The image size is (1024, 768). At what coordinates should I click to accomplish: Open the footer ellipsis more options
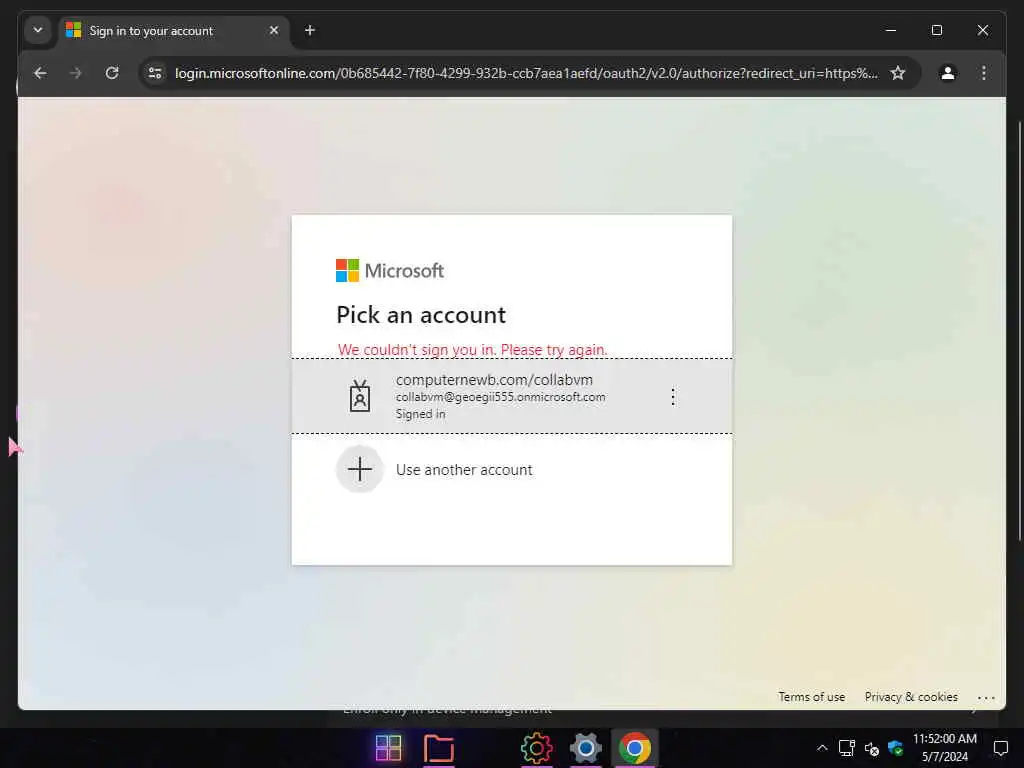[x=986, y=697]
